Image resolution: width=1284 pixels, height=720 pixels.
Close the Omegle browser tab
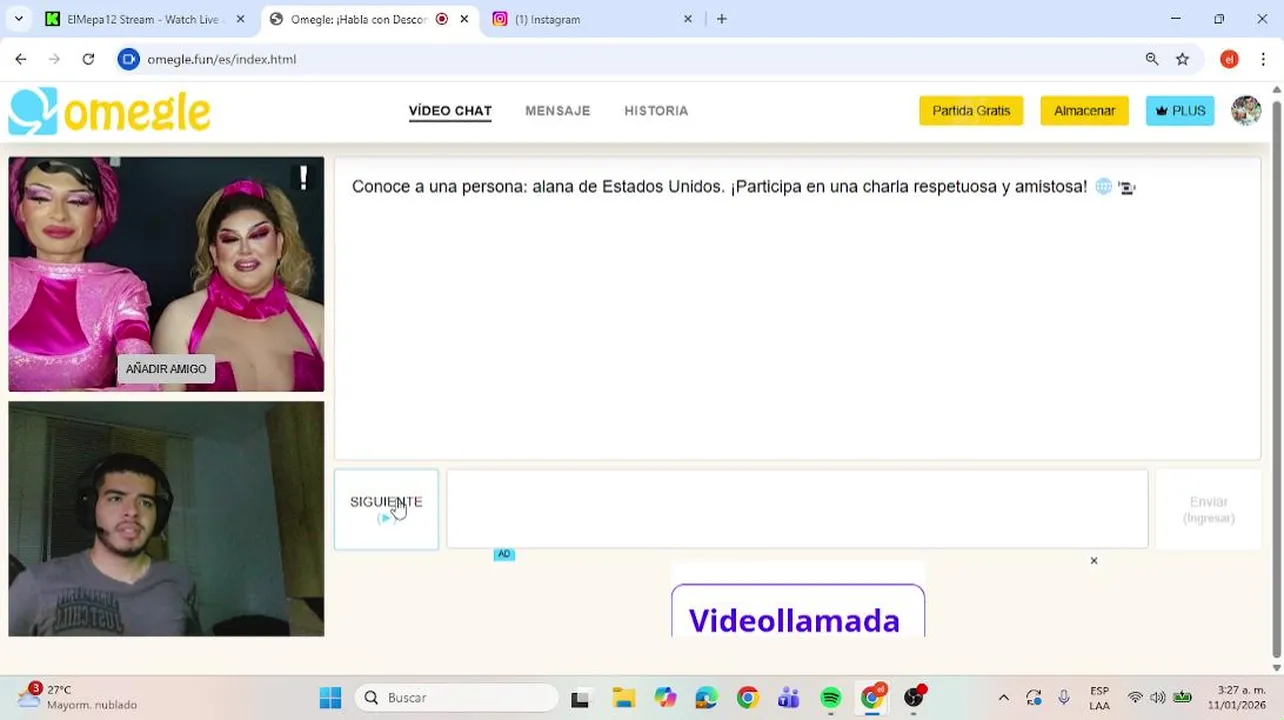[464, 19]
